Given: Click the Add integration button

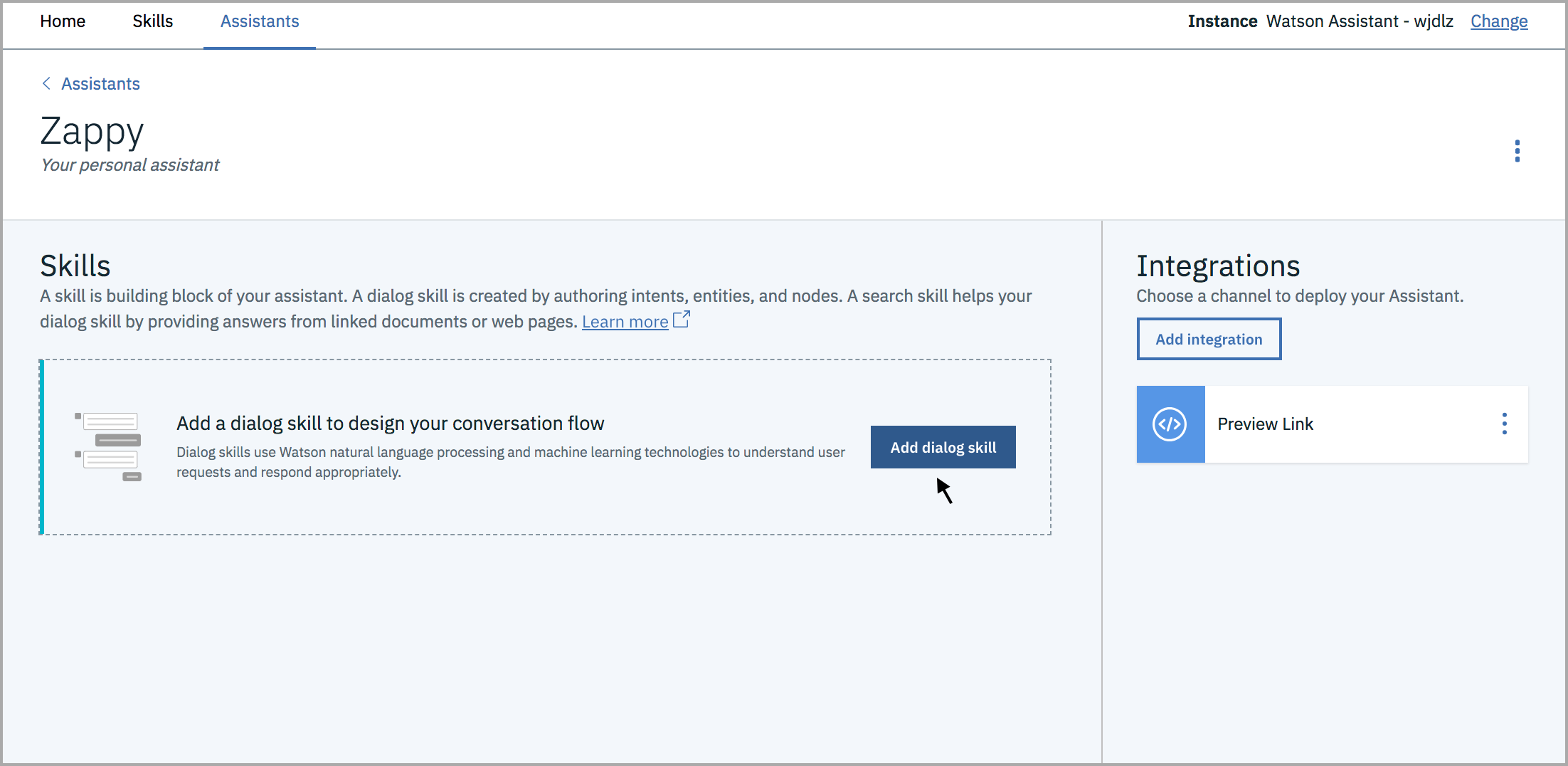Looking at the screenshot, I should (1209, 339).
